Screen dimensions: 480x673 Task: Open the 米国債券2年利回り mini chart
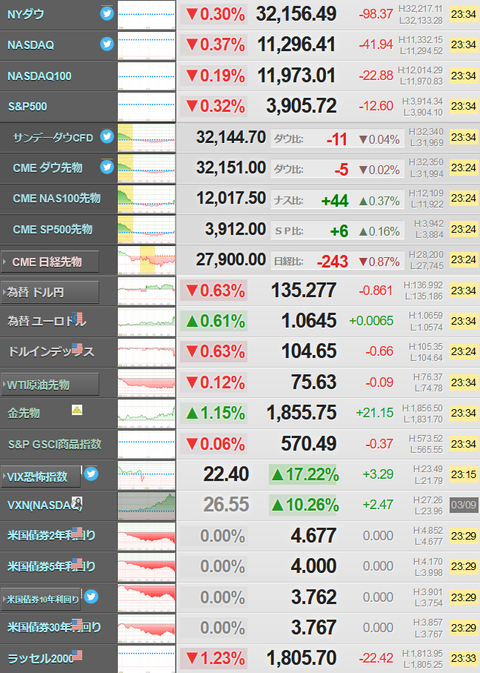pyautogui.click(x=146, y=536)
